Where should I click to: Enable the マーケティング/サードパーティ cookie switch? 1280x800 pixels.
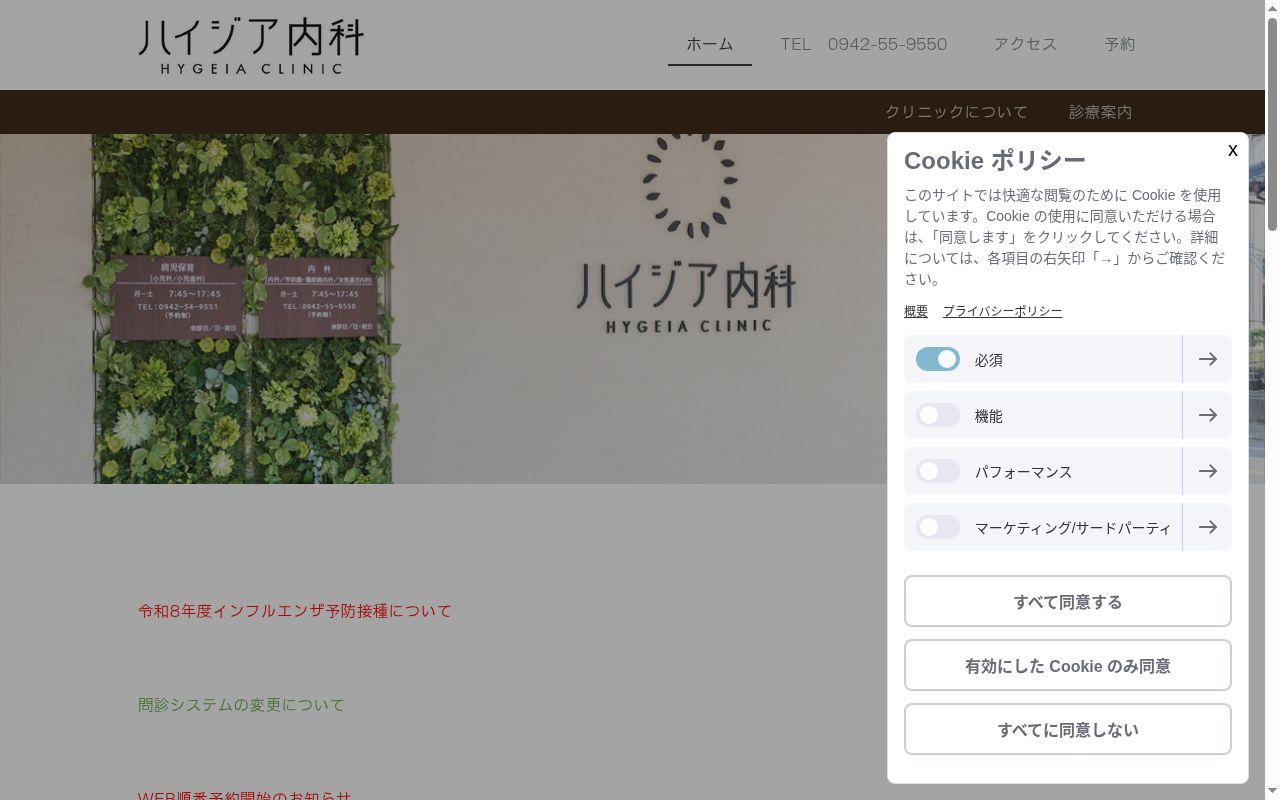pyautogui.click(x=938, y=527)
